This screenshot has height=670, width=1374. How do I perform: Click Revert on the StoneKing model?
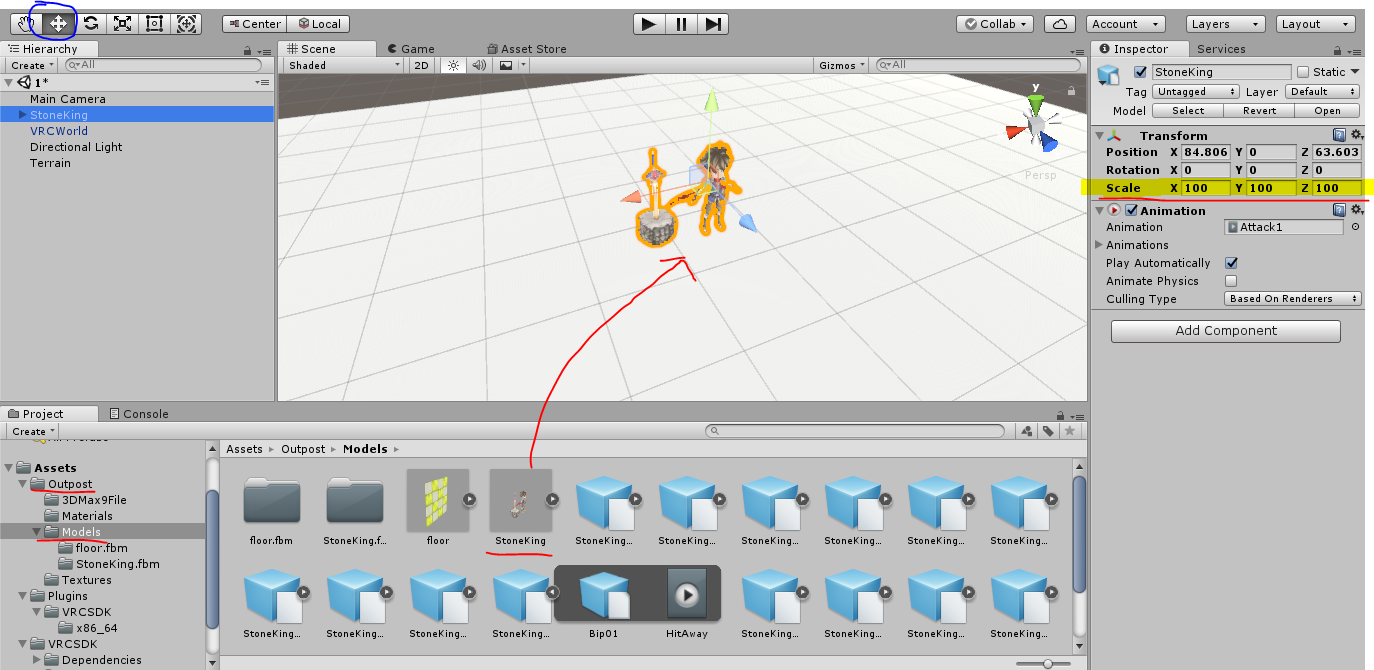(x=1259, y=110)
